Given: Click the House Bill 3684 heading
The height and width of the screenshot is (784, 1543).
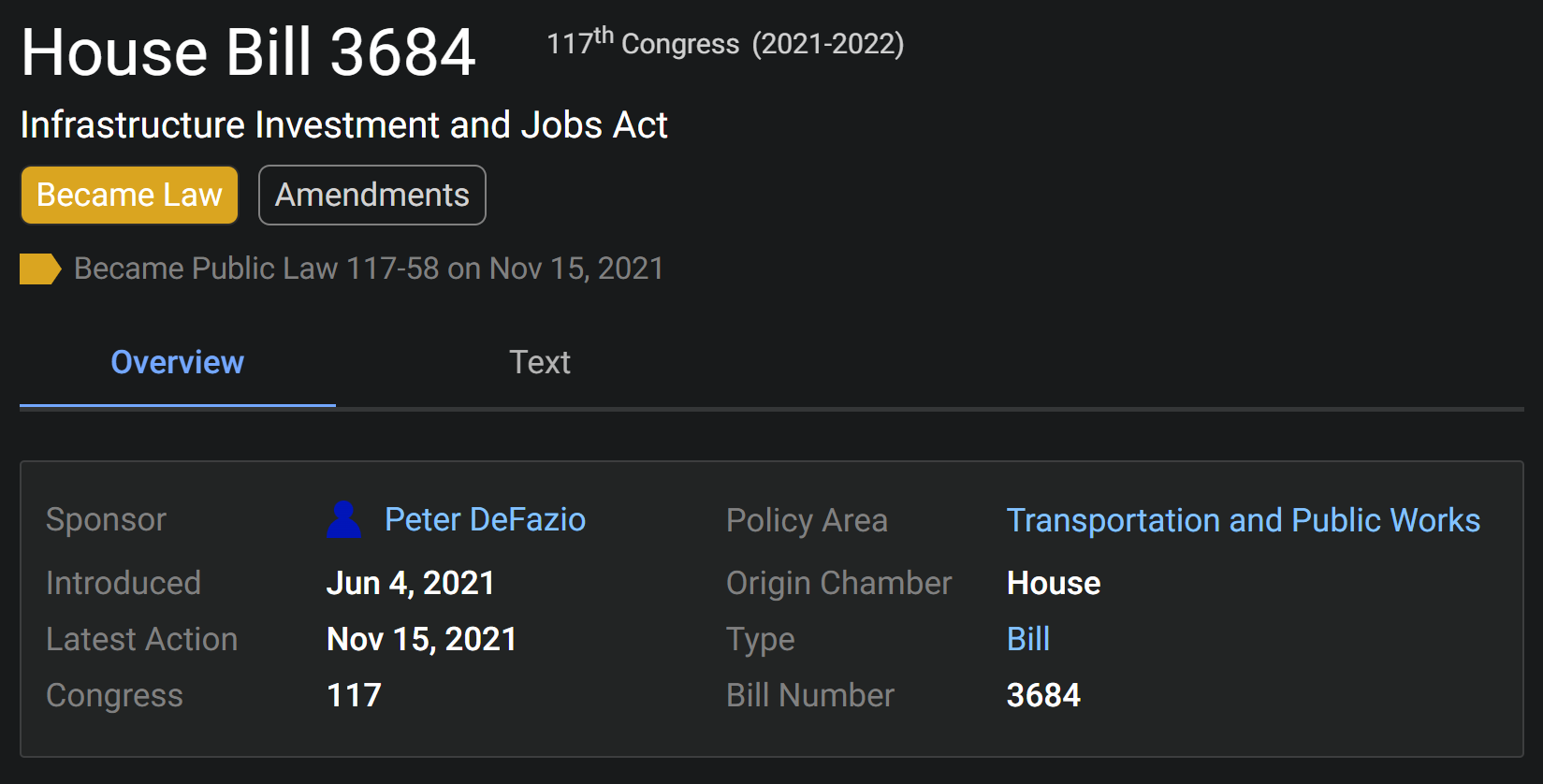Looking at the screenshot, I should (x=248, y=51).
